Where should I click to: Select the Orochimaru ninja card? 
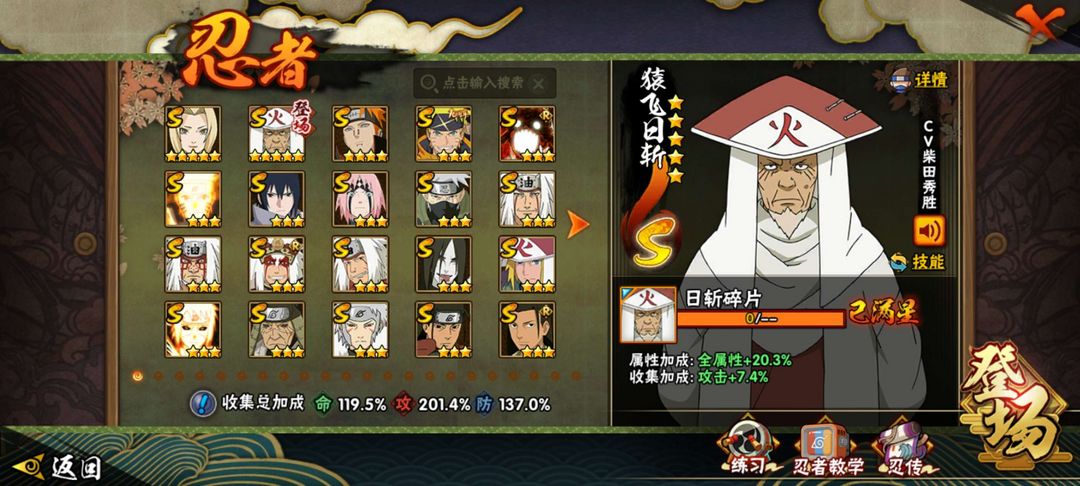click(444, 264)
